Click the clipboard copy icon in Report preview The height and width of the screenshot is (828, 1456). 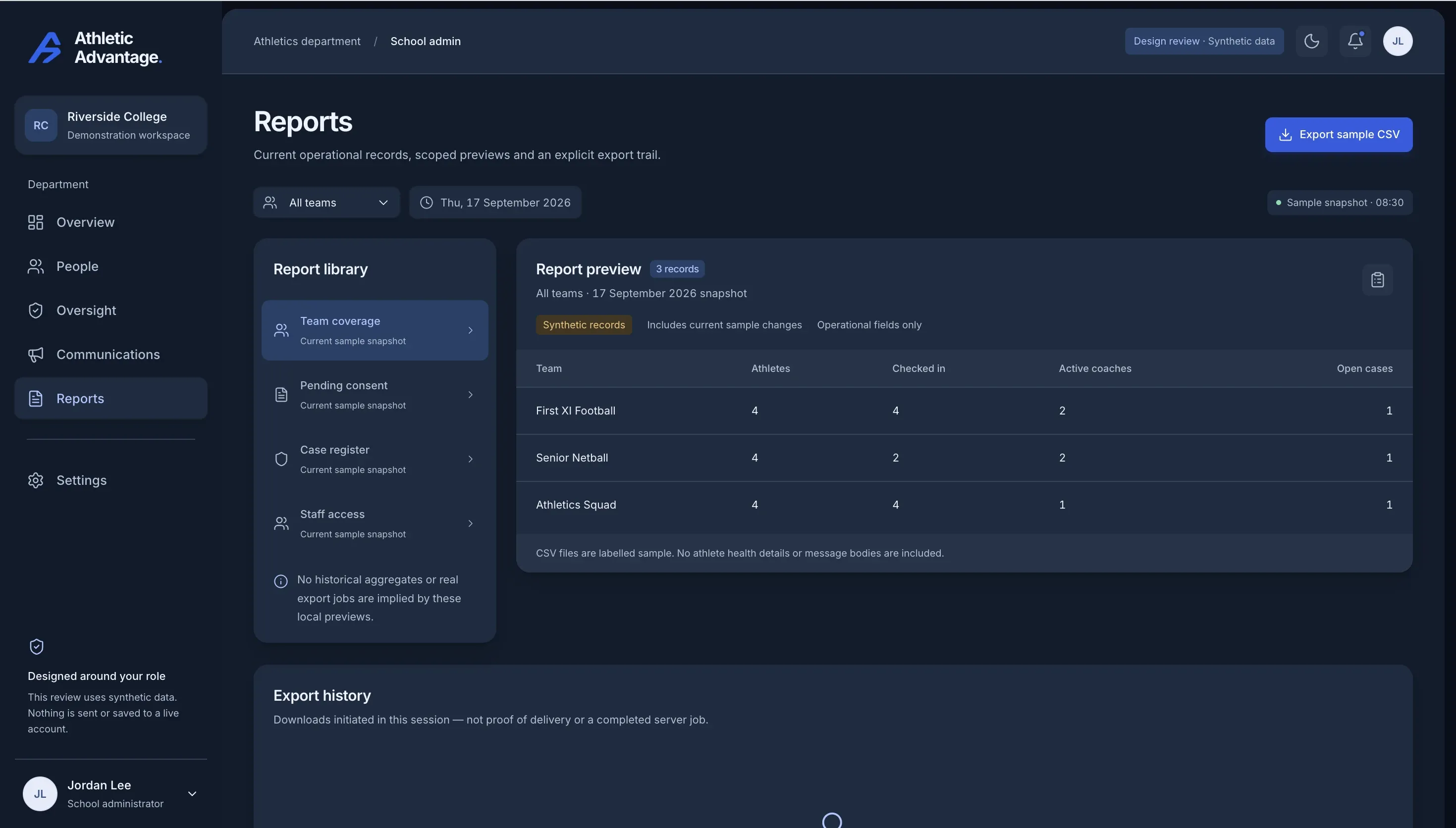pos(1377,280)
